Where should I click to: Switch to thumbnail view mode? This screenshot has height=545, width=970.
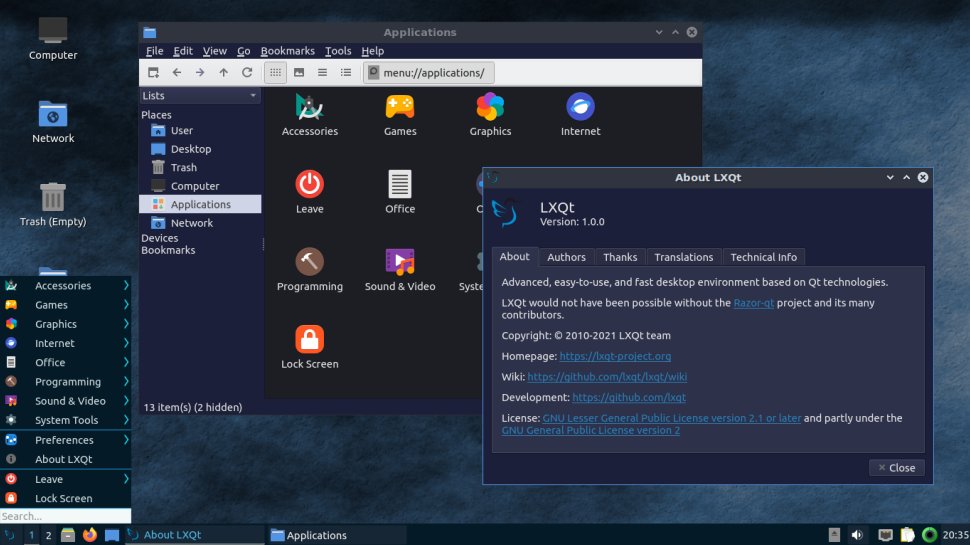coord(299,73)
